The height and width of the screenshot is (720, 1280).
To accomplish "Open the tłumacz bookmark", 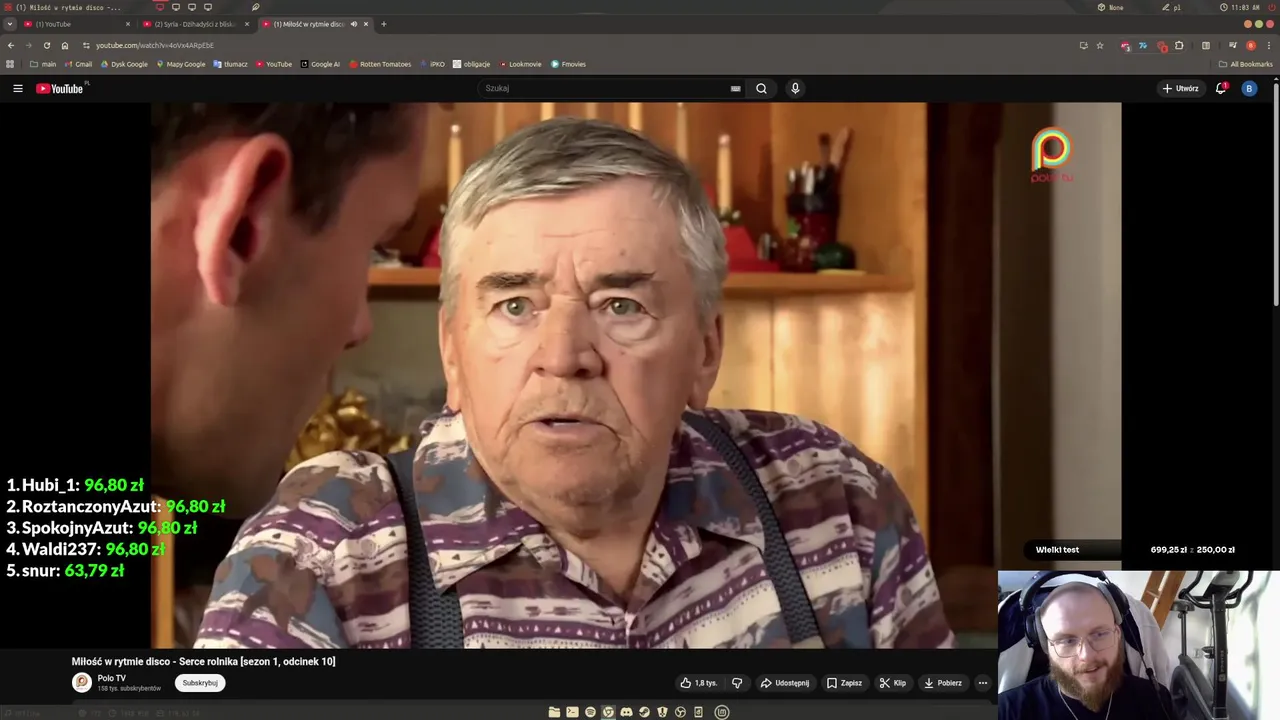I will click(231, 64).
